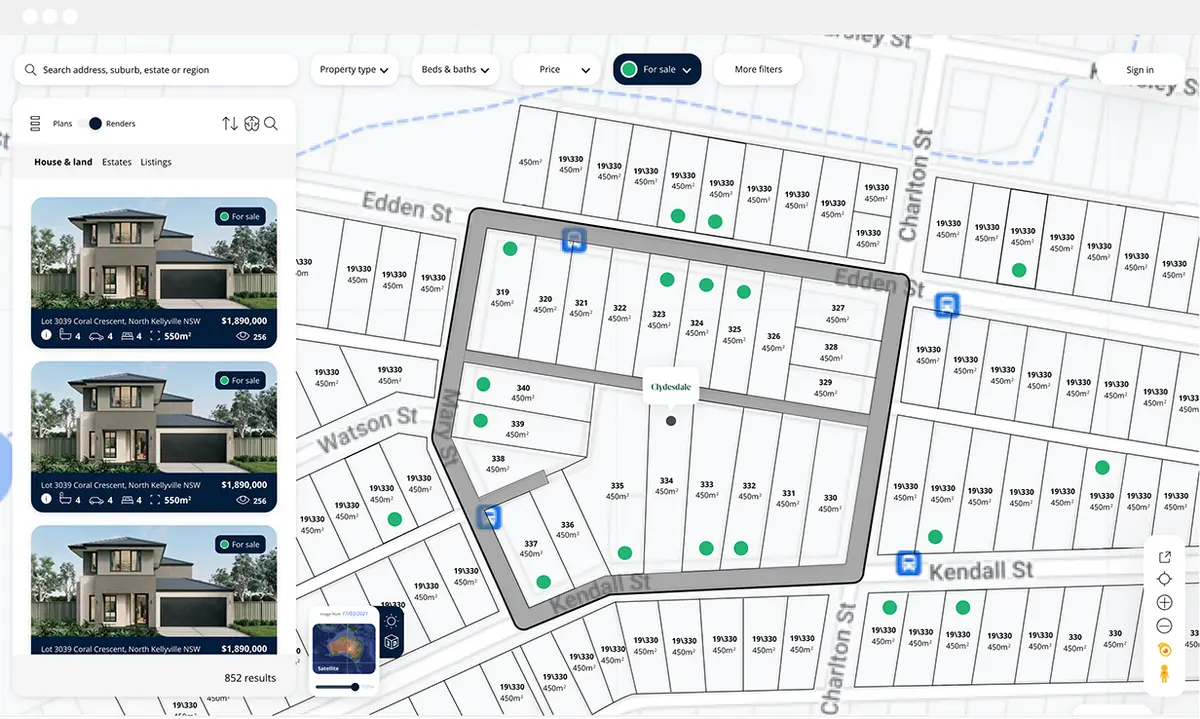
Task: Select the draw-region globe icon next to sort
Action: click(250, 123)
